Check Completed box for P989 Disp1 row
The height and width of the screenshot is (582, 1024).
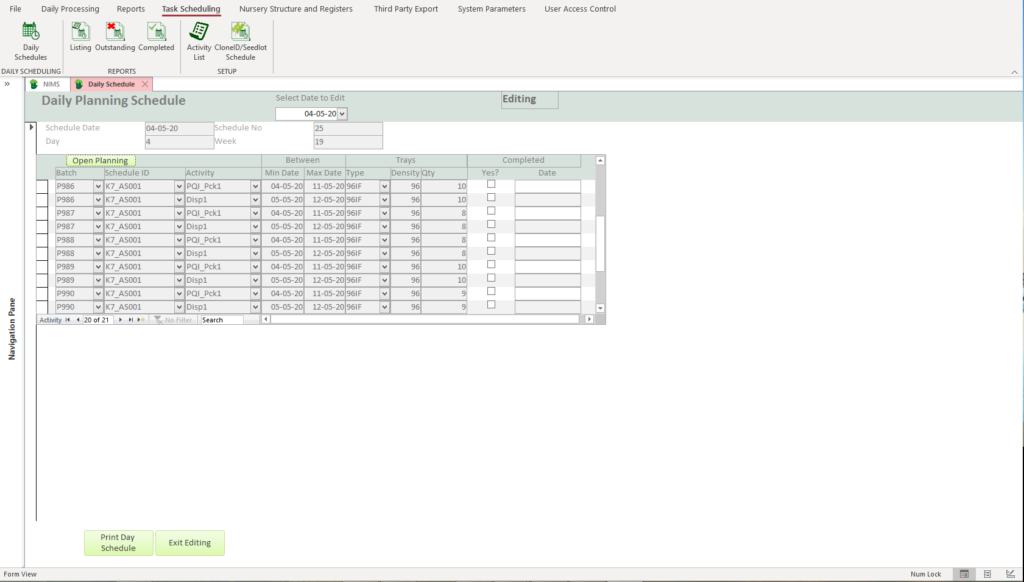coord(491,278)
